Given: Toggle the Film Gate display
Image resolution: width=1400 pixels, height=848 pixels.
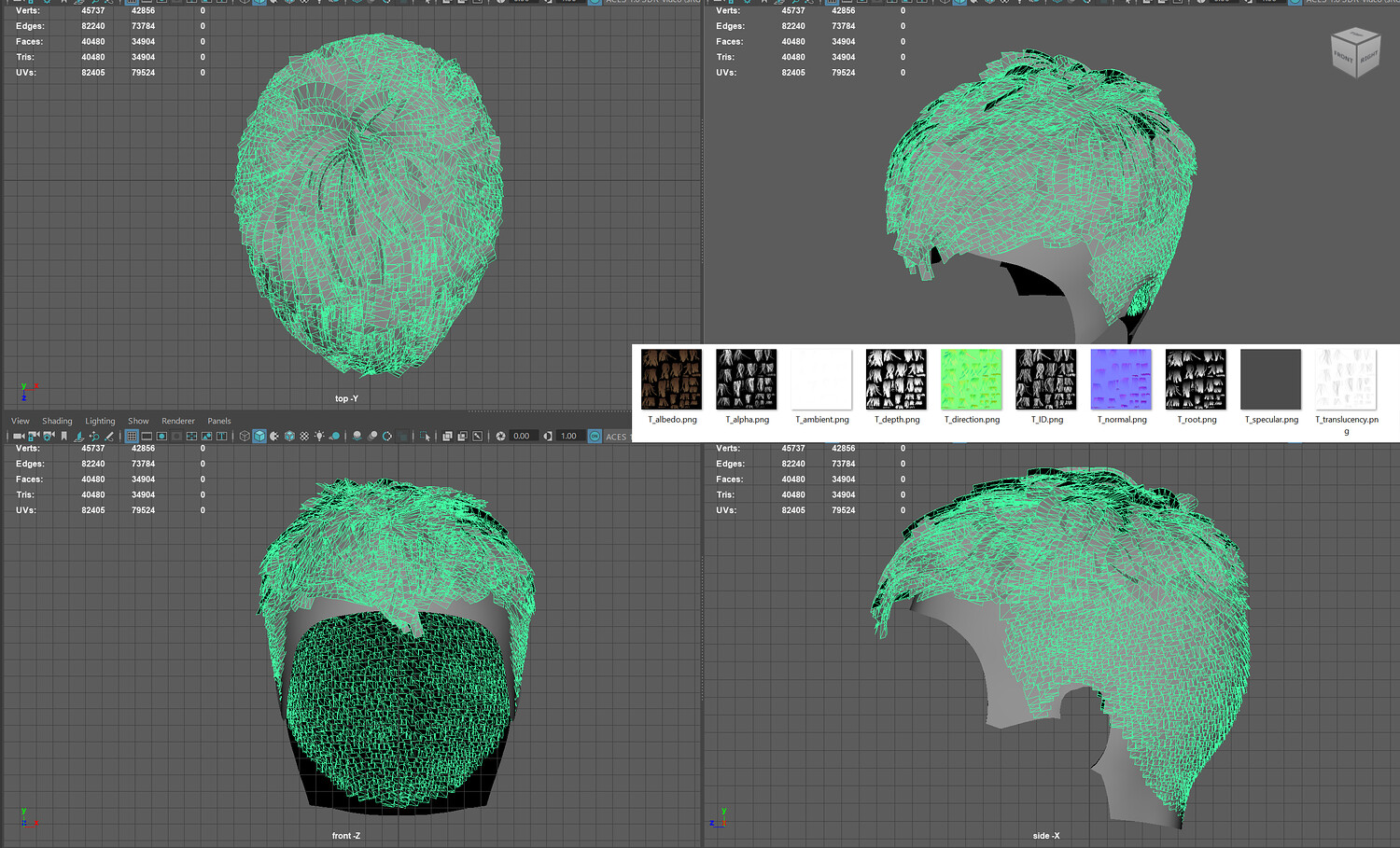Looking at the screenshot, I should point(147,436).
